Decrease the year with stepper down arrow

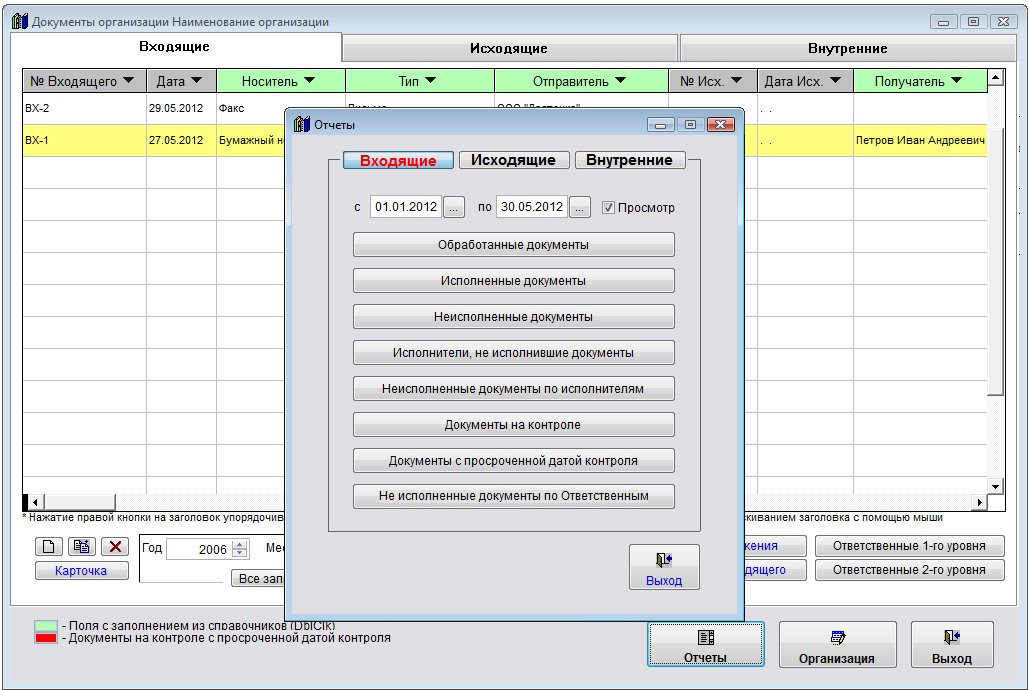[x=240, y=553]
